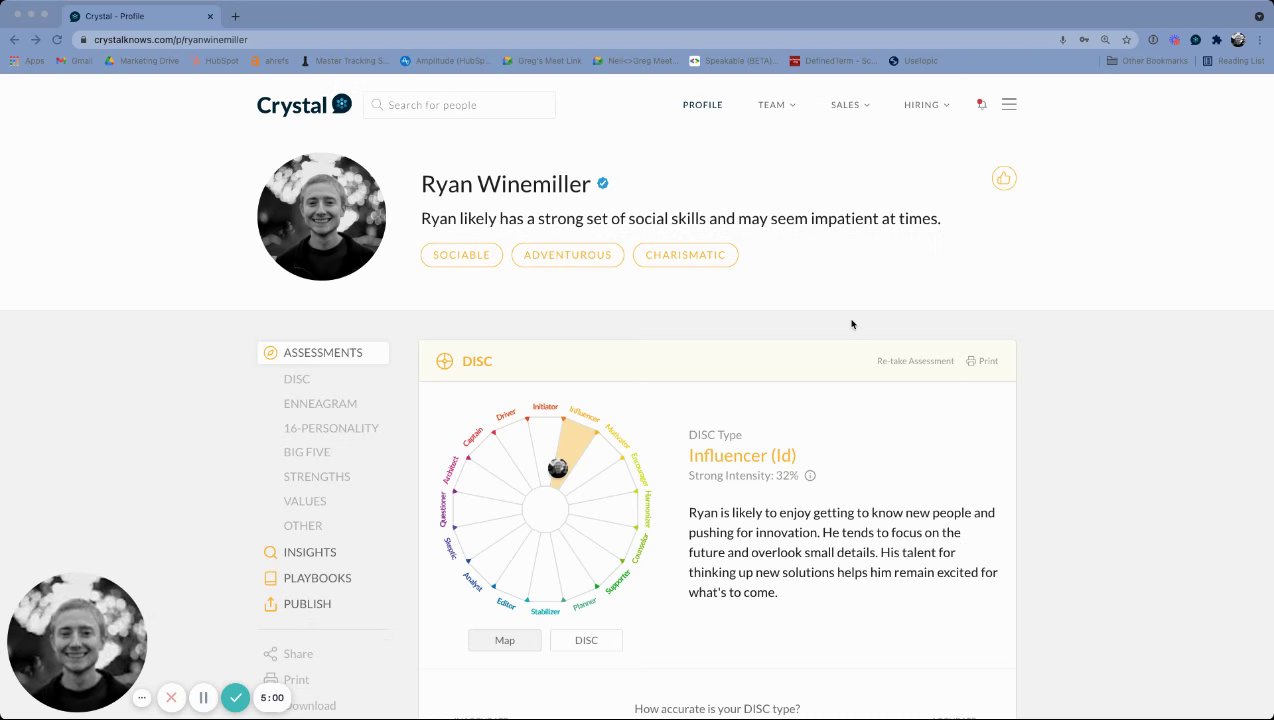Image resolution: width=1274 pixels, height=720 pixels.
Task: Click the password key icon in address bar
Action: (x=1084, y=40)
